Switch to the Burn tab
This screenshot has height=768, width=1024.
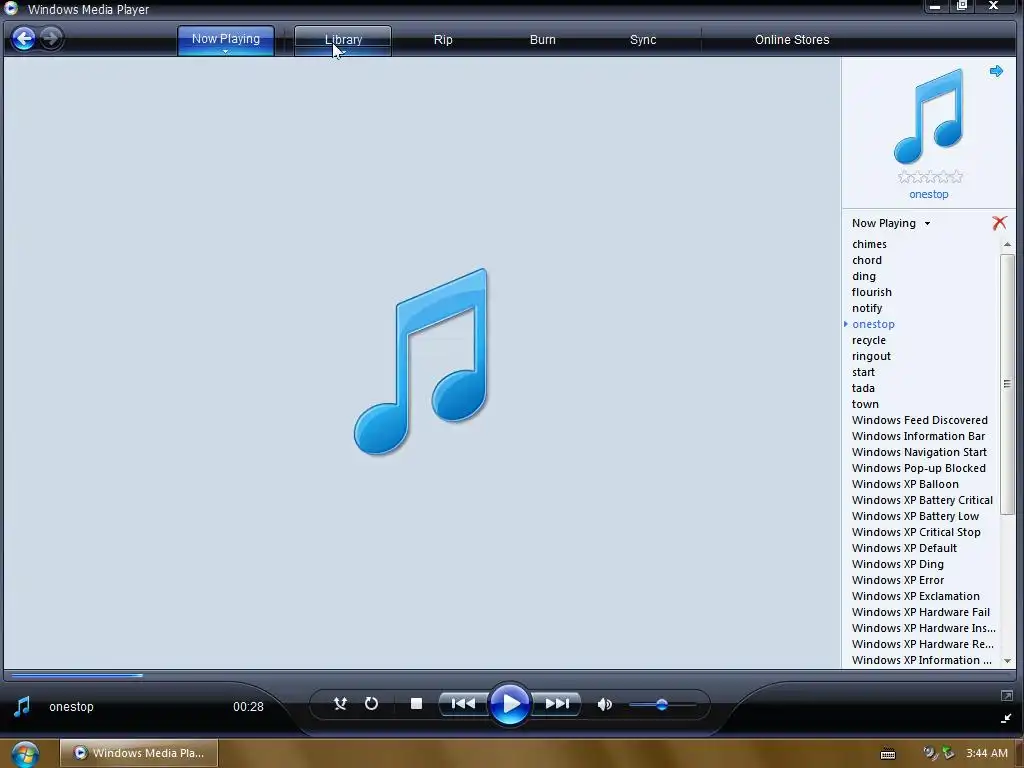point(542,40)
